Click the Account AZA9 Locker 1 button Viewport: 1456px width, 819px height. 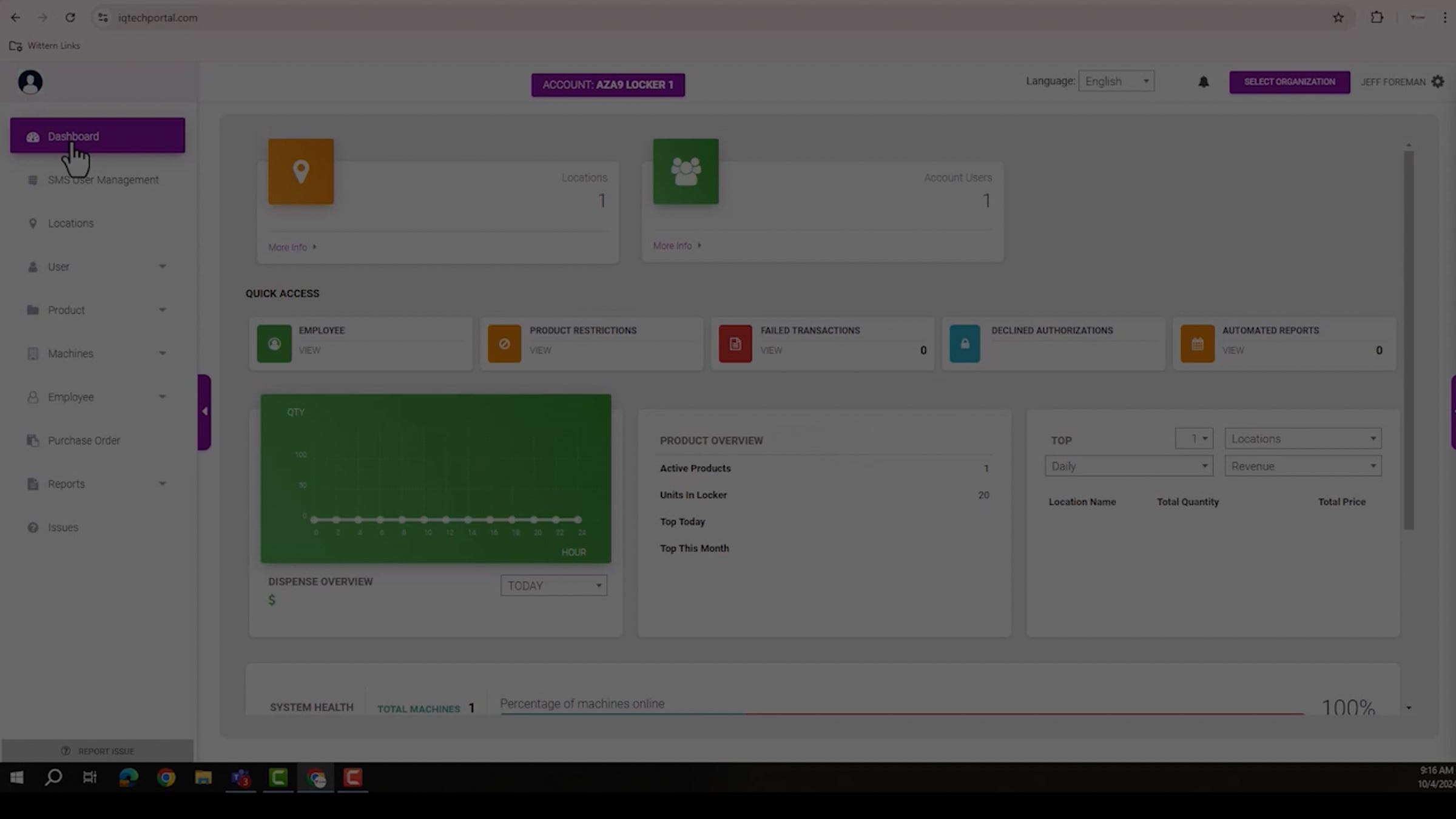pos(608,85)
